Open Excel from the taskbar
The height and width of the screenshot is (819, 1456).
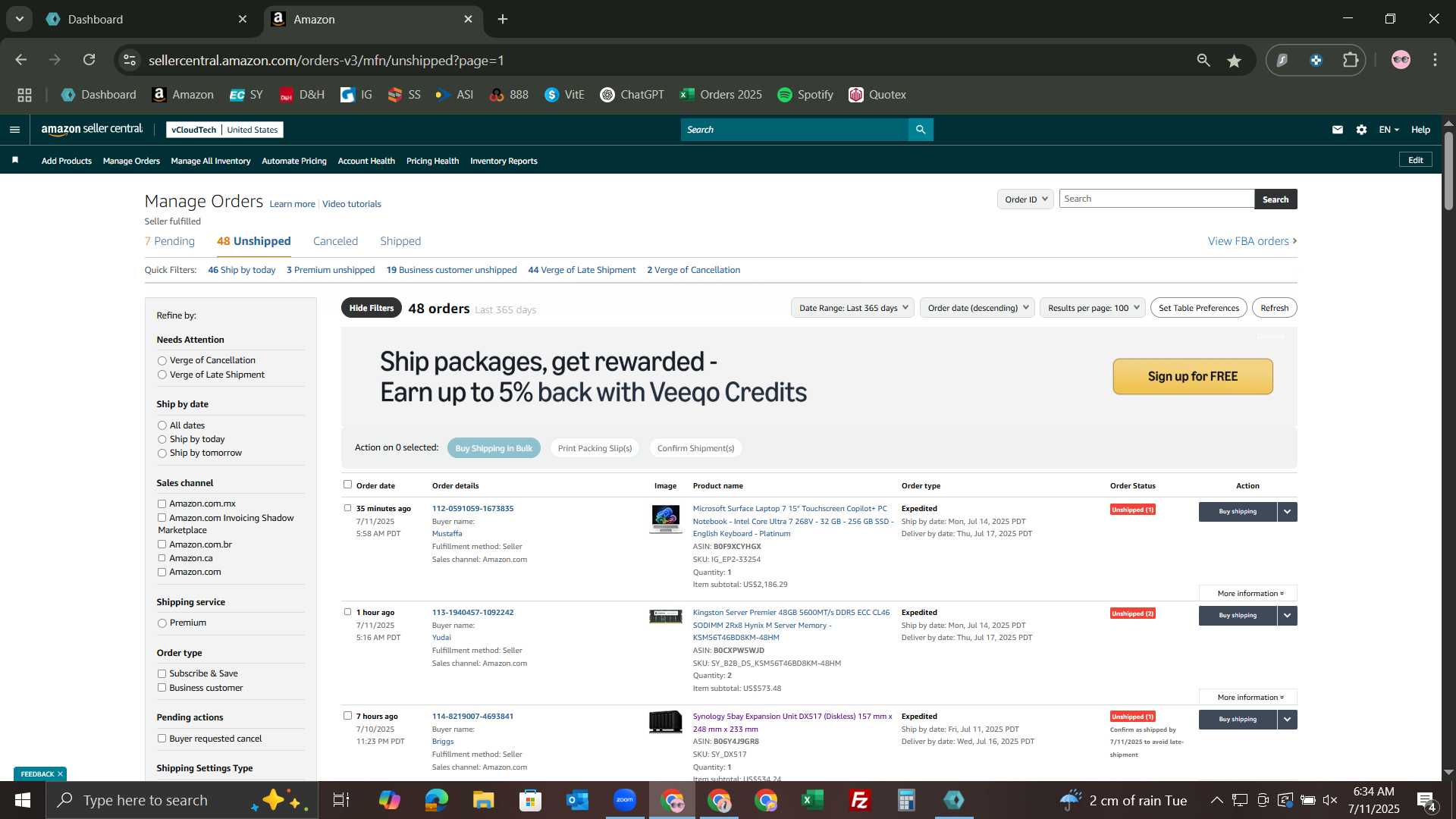click(x=812, y=800)
